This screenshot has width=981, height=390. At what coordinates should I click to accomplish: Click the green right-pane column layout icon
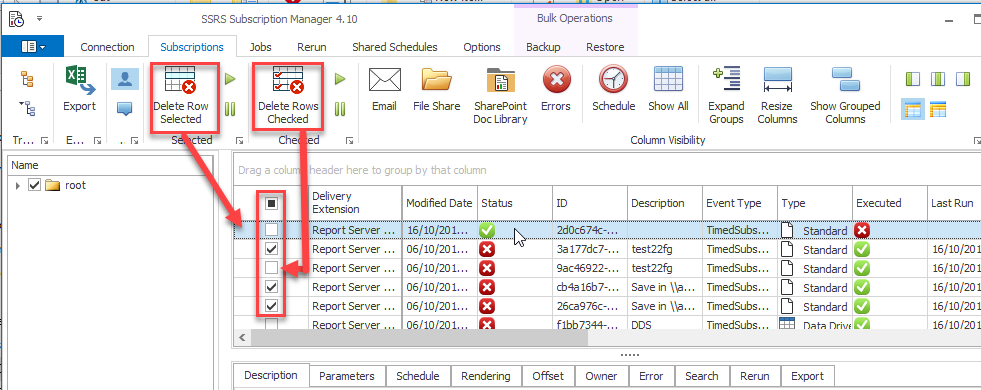pyautogui.click(x=962, y=79)
